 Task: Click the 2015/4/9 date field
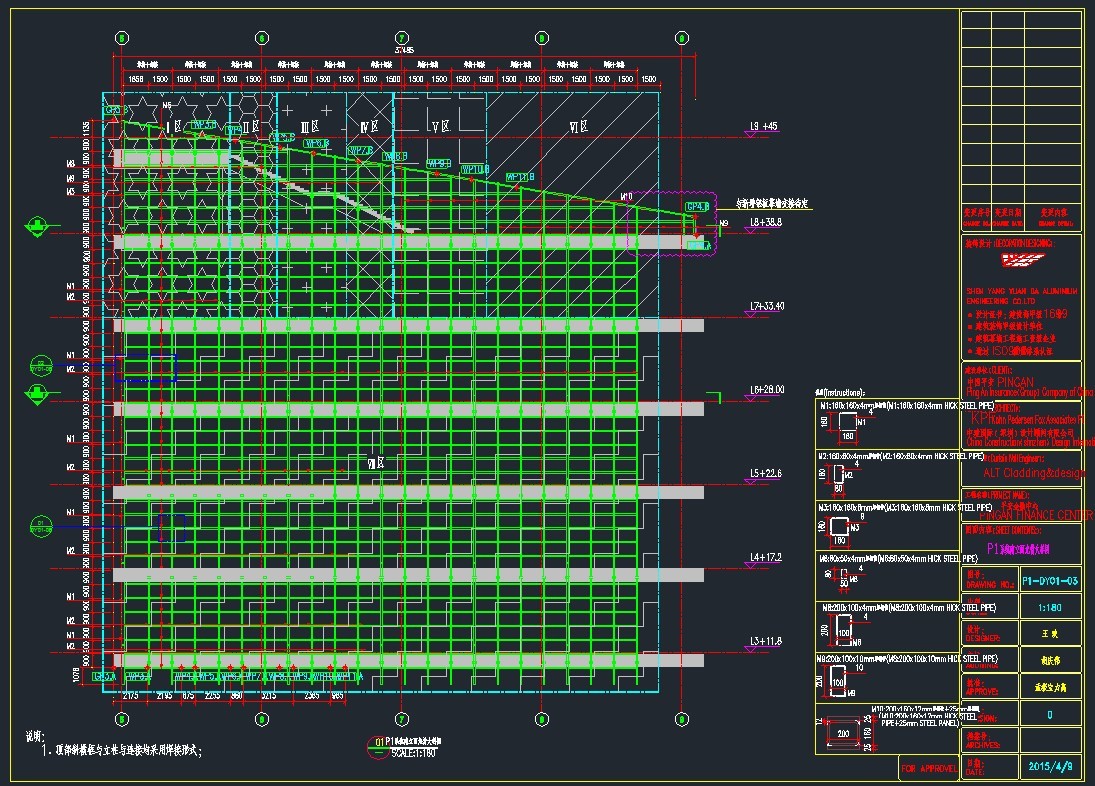(x=1050, y=767)
